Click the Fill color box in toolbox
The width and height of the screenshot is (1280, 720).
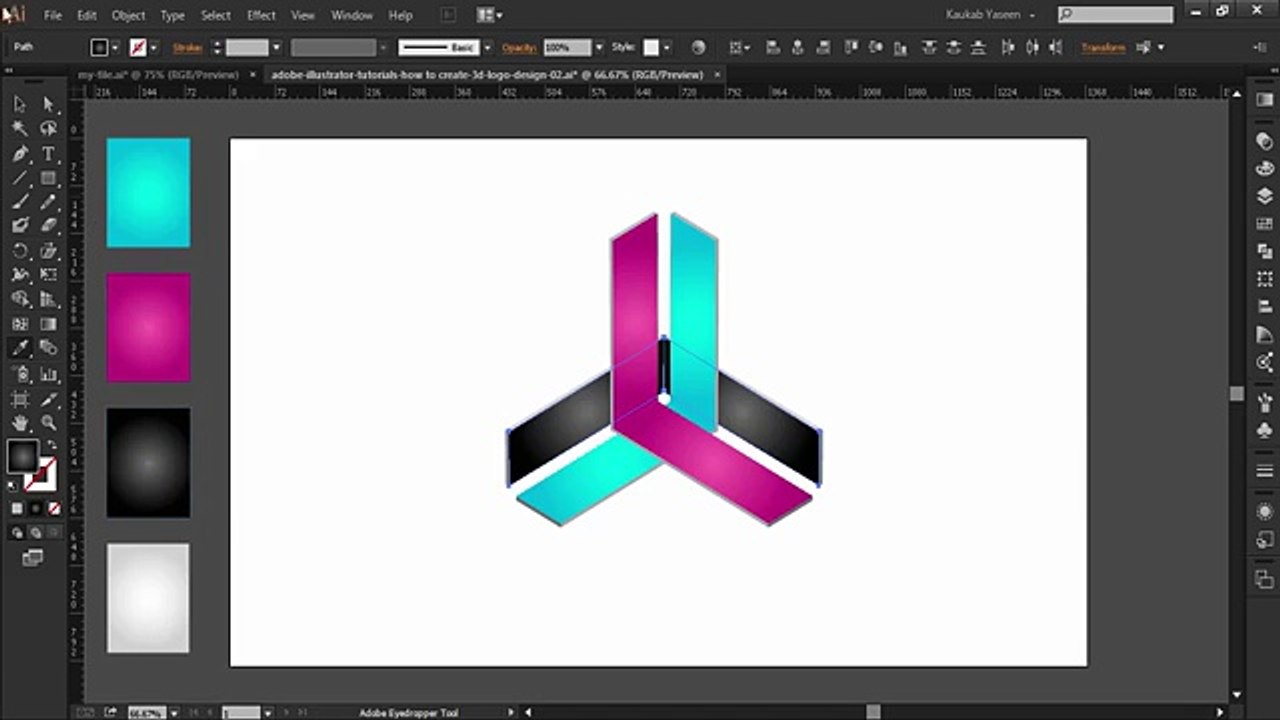click(x=22, y=457)
